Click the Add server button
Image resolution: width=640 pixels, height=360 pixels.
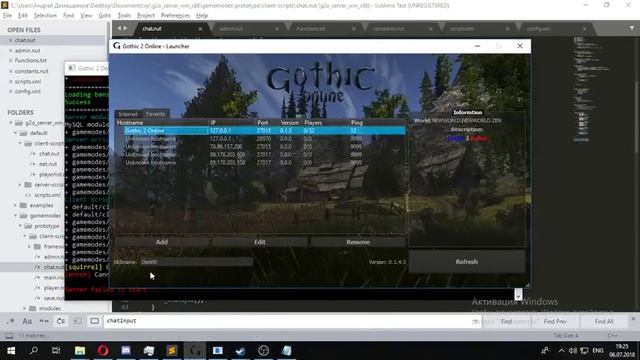[162, 242]
